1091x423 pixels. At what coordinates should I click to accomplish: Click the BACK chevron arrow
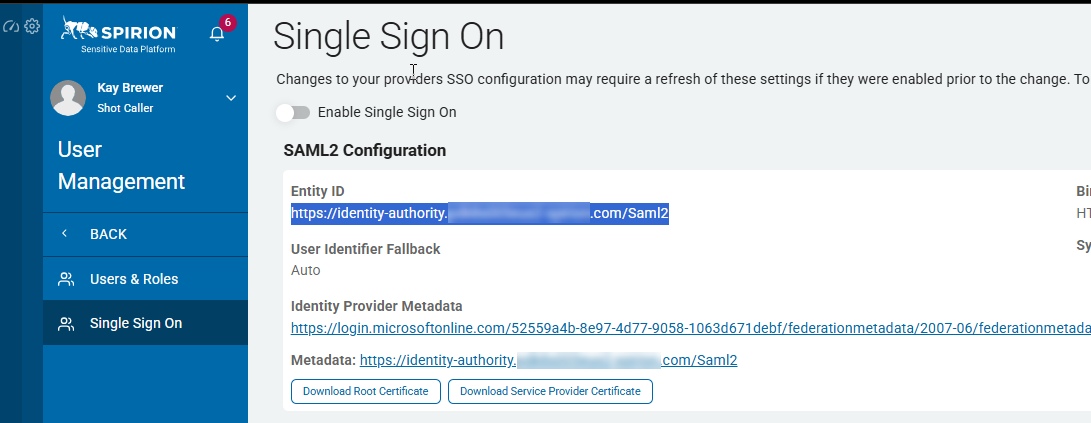(x=65, y=234)
